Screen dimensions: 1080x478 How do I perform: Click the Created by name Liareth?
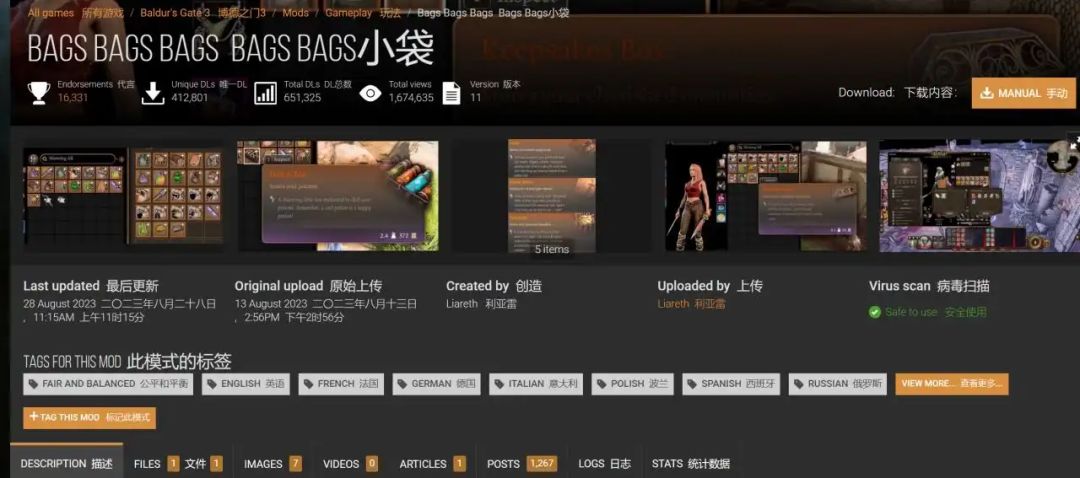tap(461, 304)
